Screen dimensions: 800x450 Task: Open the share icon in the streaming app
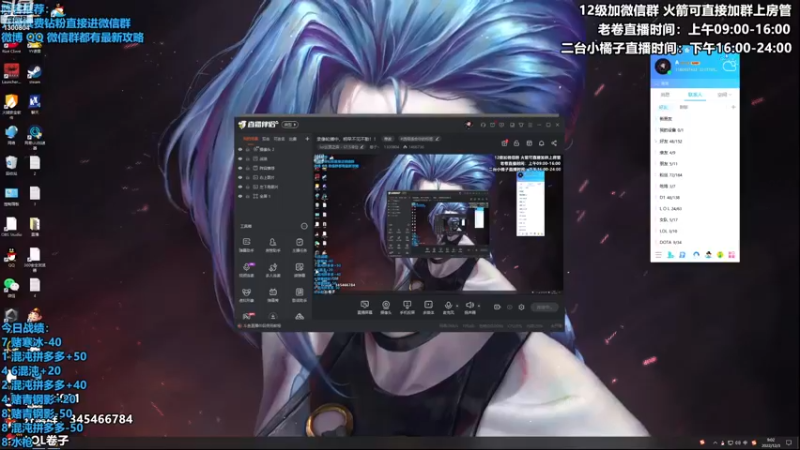554,143
